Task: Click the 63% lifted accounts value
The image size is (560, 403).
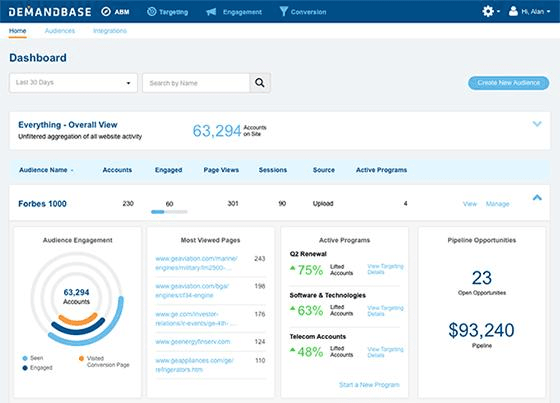Action: coord(310,310)
